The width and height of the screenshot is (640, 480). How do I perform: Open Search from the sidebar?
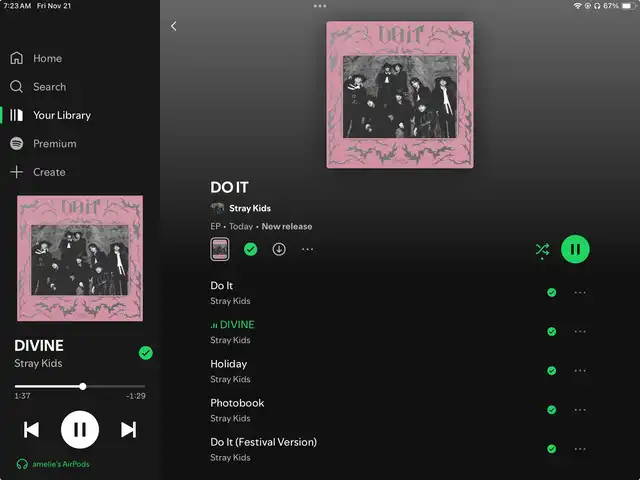point(38,87)
